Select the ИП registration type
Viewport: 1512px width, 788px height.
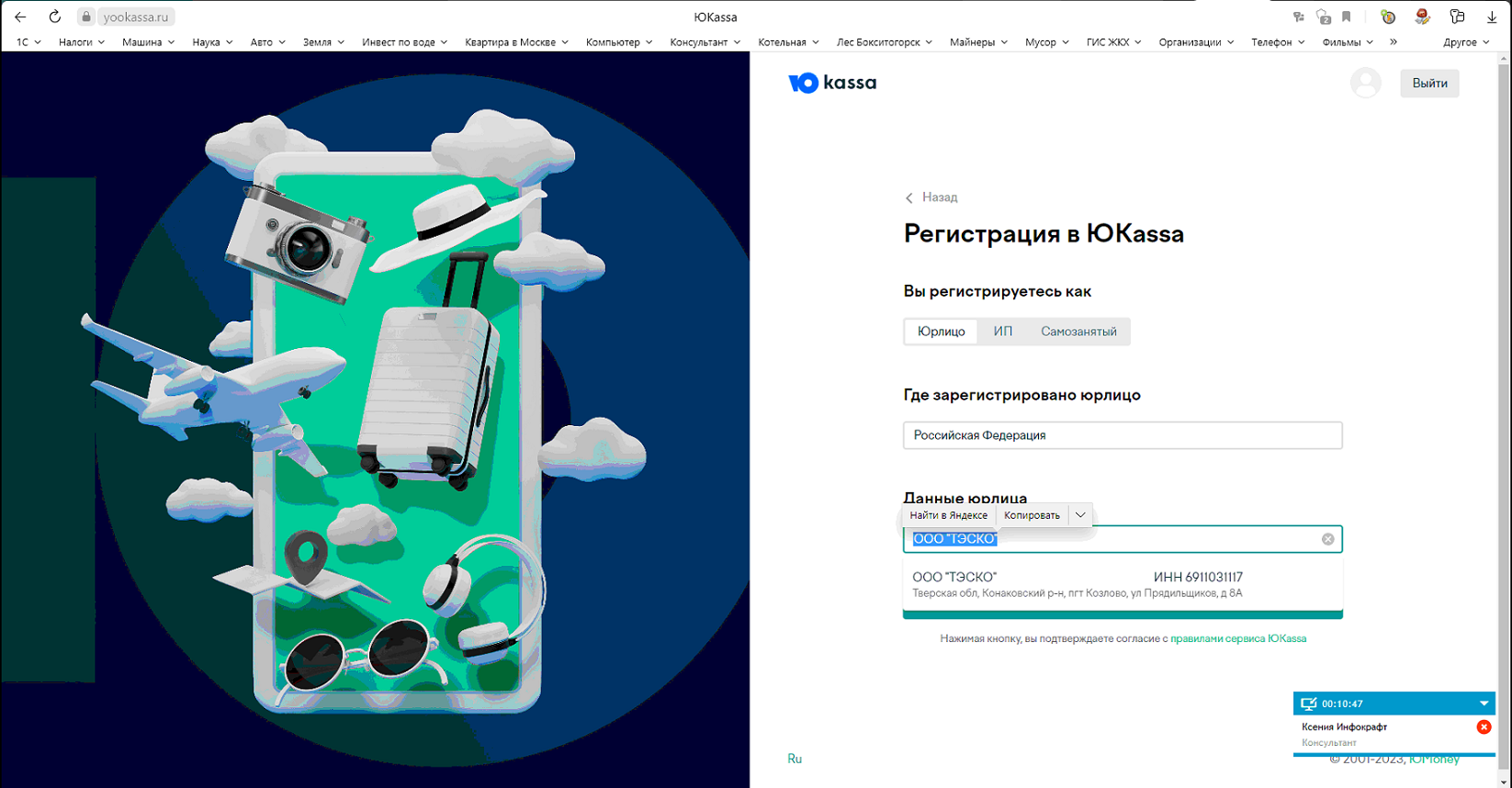point(1002,332)
